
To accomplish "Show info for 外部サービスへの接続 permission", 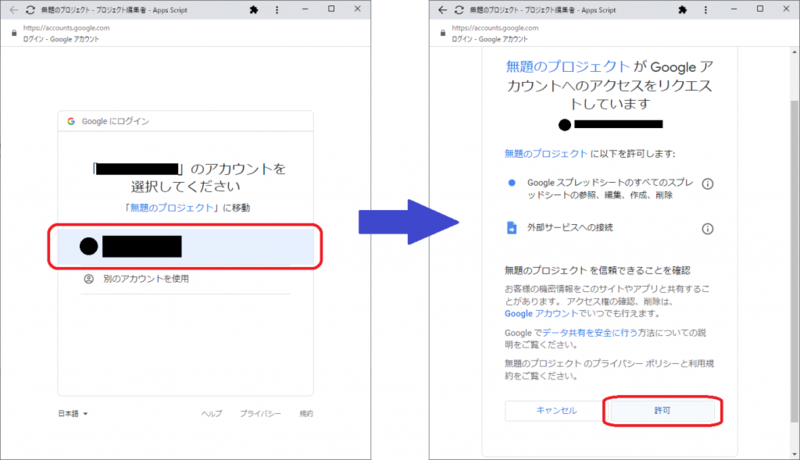I will [x=707, y=228].
